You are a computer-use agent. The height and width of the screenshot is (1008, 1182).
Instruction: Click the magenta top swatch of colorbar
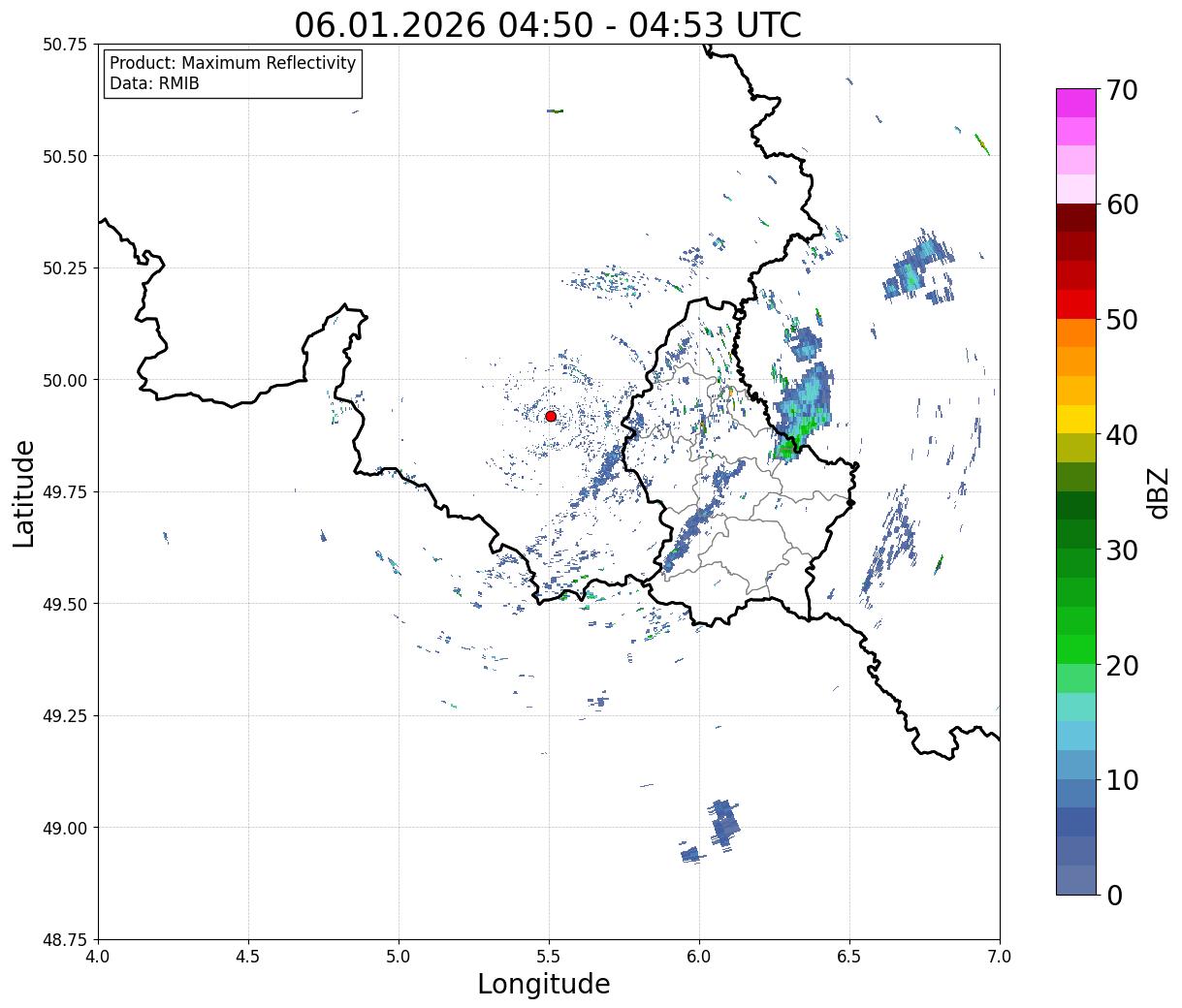tap(1076, 103)
